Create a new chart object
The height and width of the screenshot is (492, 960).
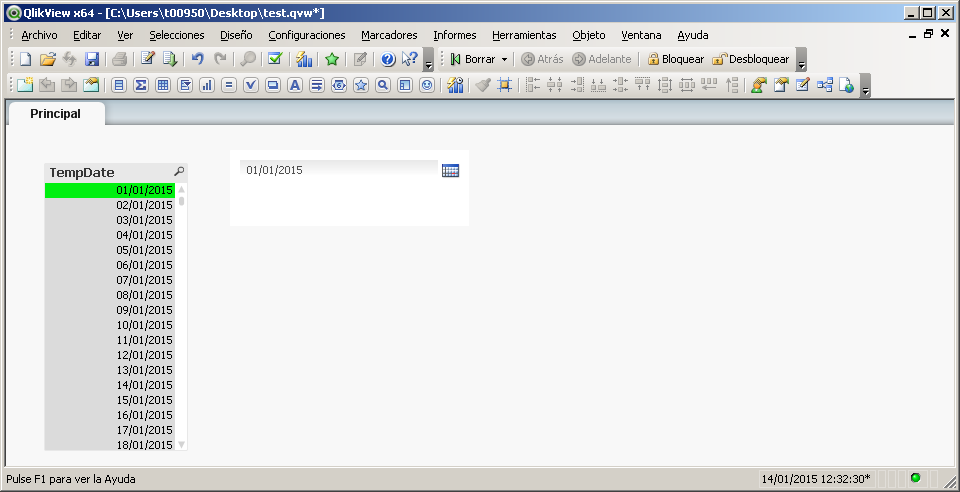[207, 85]
